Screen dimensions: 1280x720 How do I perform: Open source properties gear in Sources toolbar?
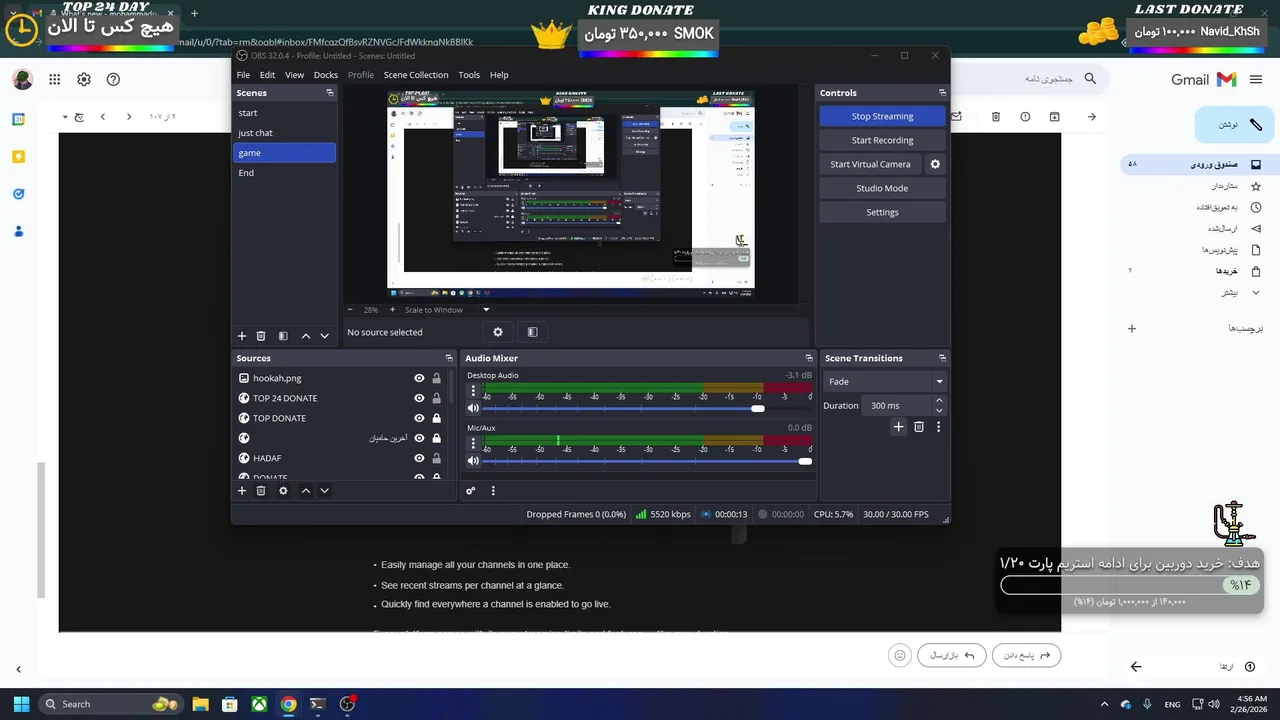(x=283, y=491)
